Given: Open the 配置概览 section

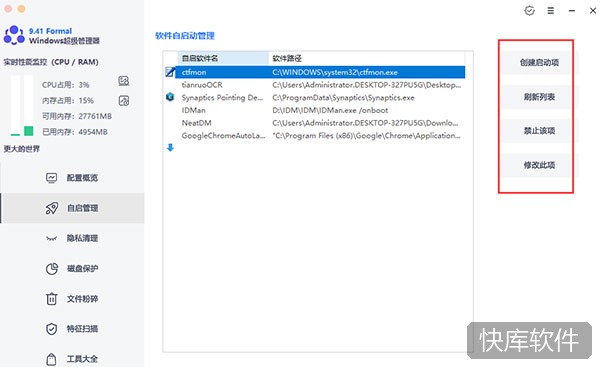Looking at the screenshot, I should coord(72,178).
